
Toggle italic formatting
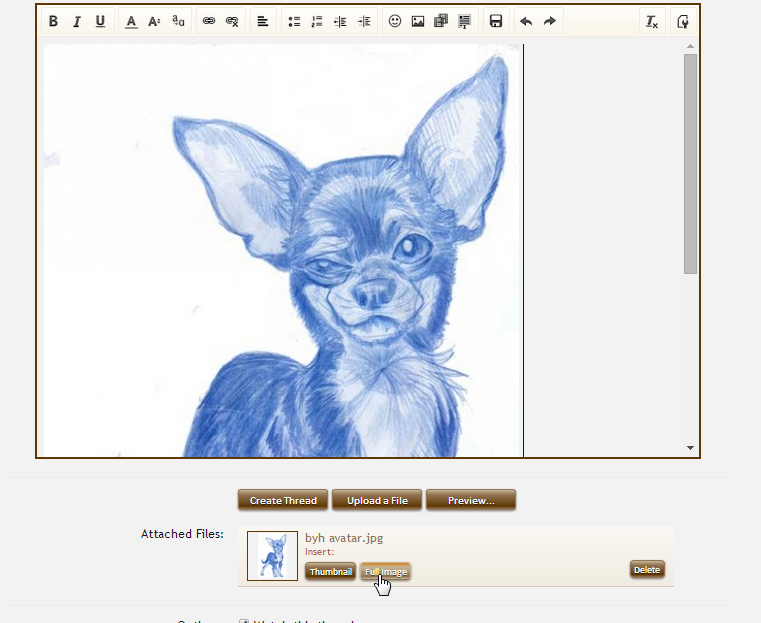(x=77, y=21)
